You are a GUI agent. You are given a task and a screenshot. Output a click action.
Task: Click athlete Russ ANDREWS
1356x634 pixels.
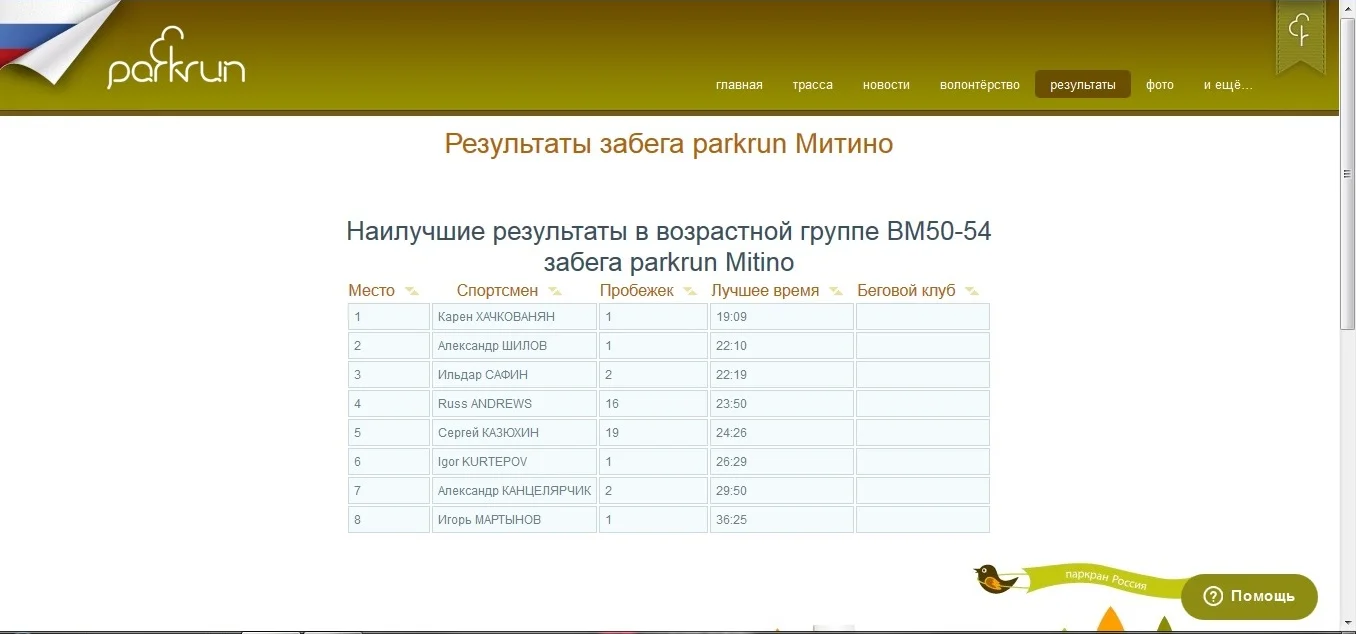coord(485,404)
